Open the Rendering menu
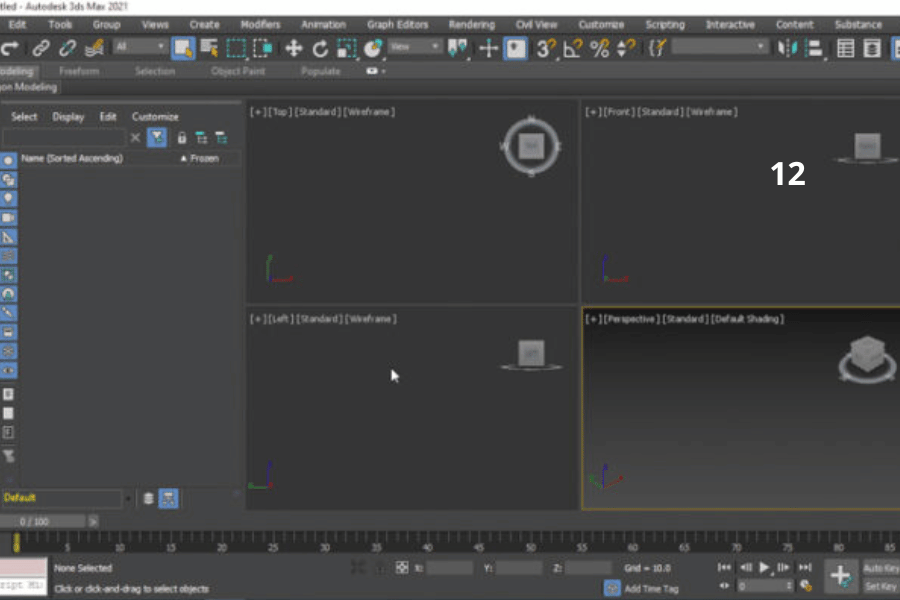900x600 pixels. click(x=471, y=24)
